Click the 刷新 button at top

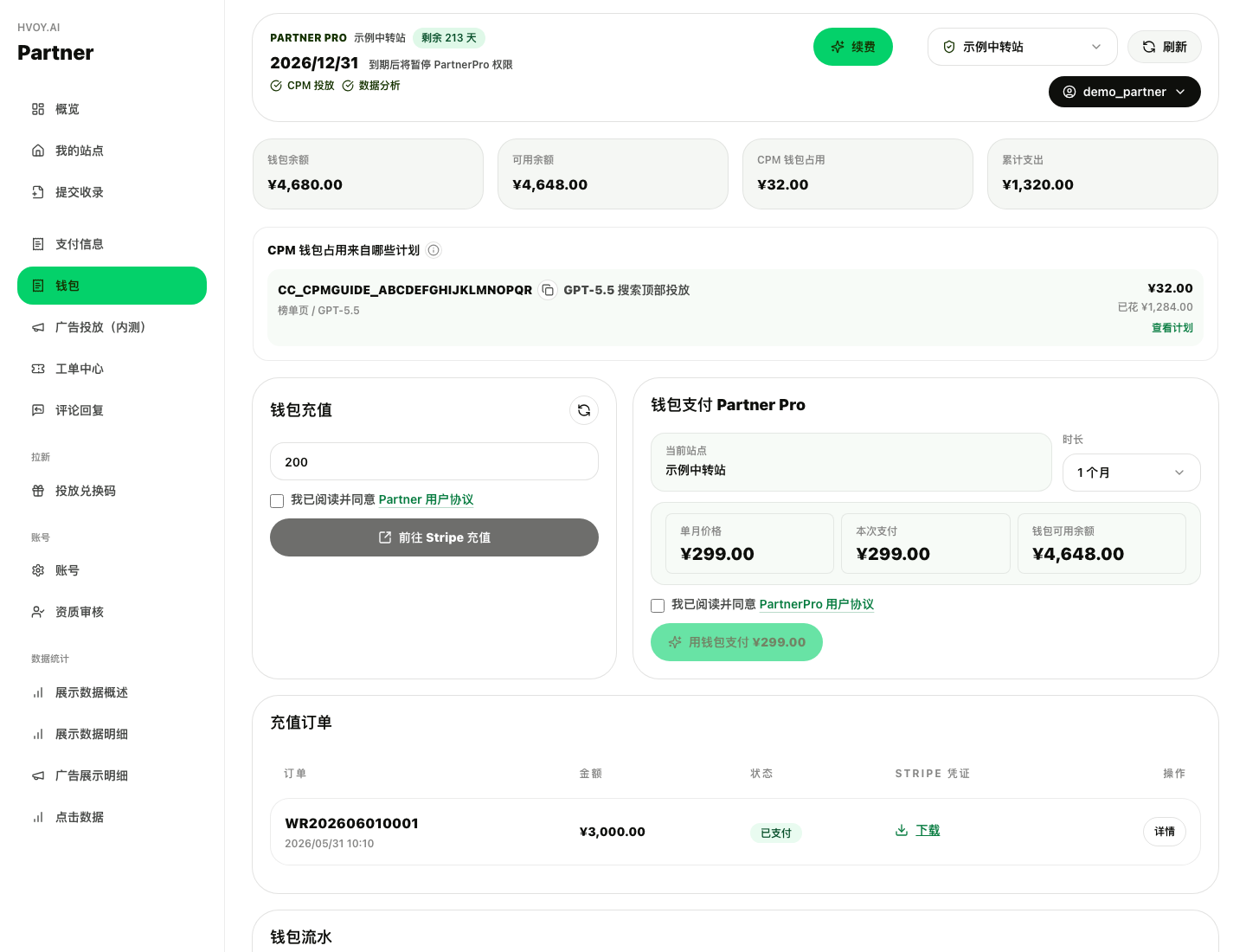click(1165, 47)
